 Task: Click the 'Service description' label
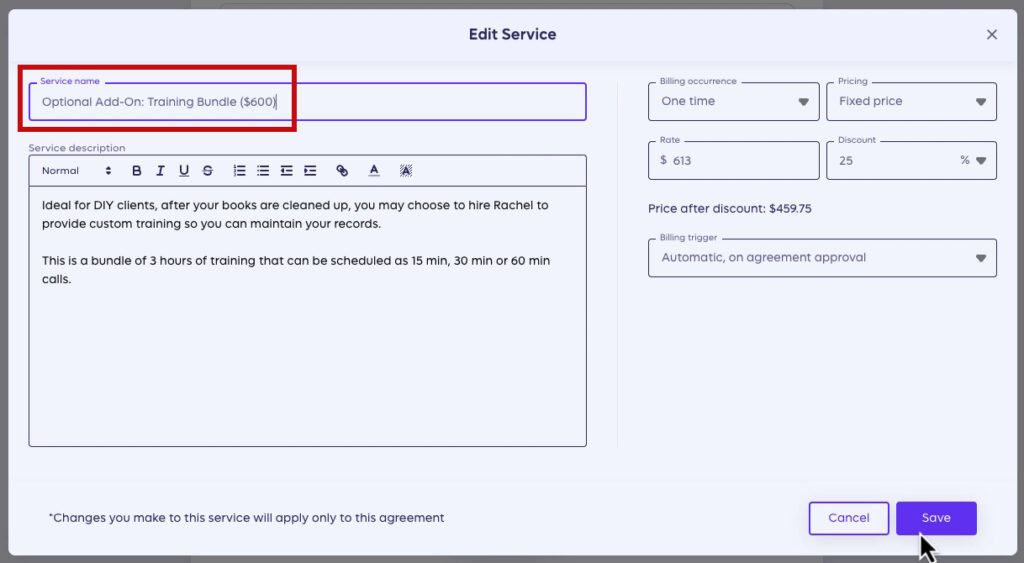[76, 148]
